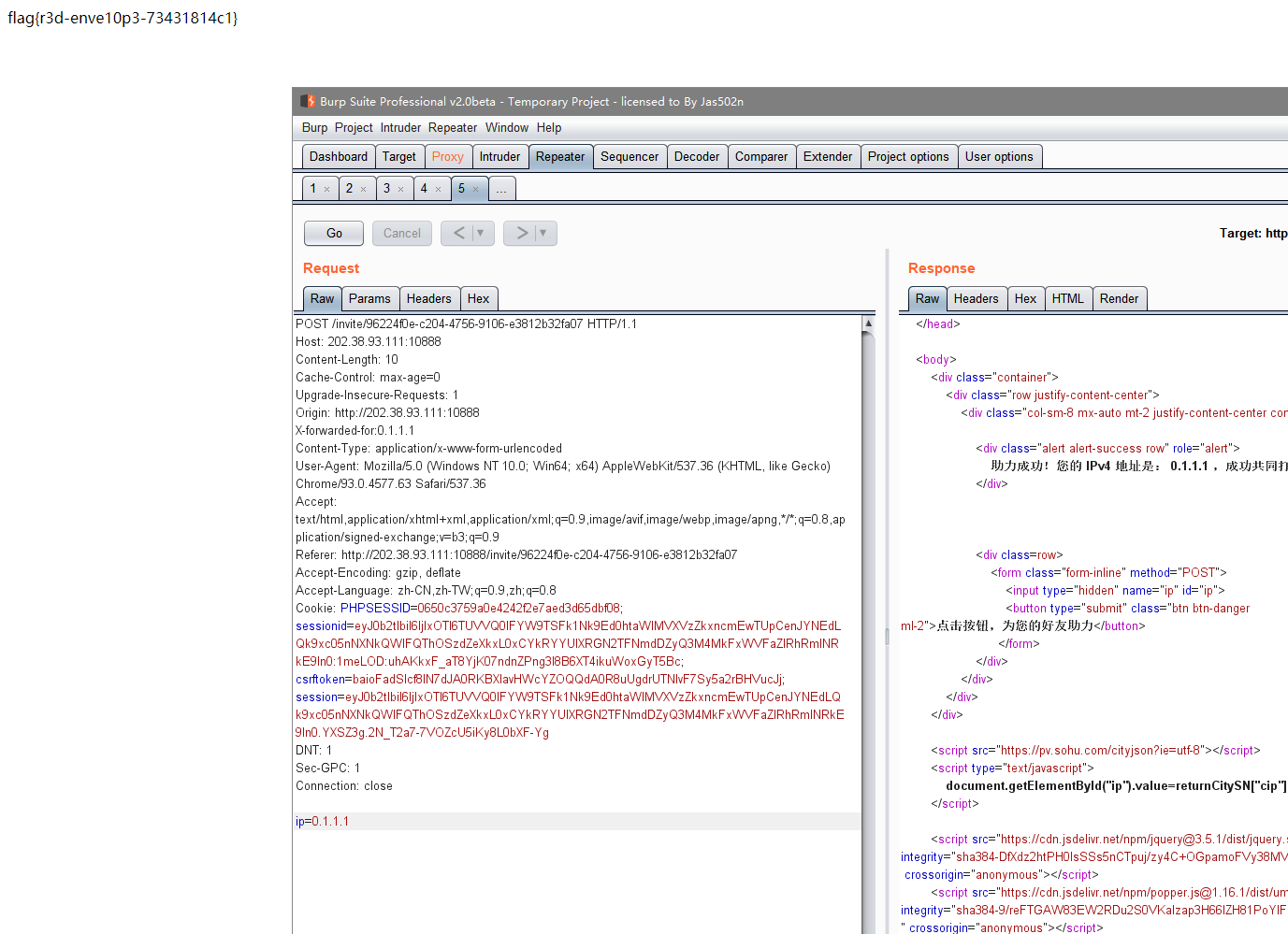
Task: Click the Target: http label
Action: pyautogui.click(x=1253, y=233)
